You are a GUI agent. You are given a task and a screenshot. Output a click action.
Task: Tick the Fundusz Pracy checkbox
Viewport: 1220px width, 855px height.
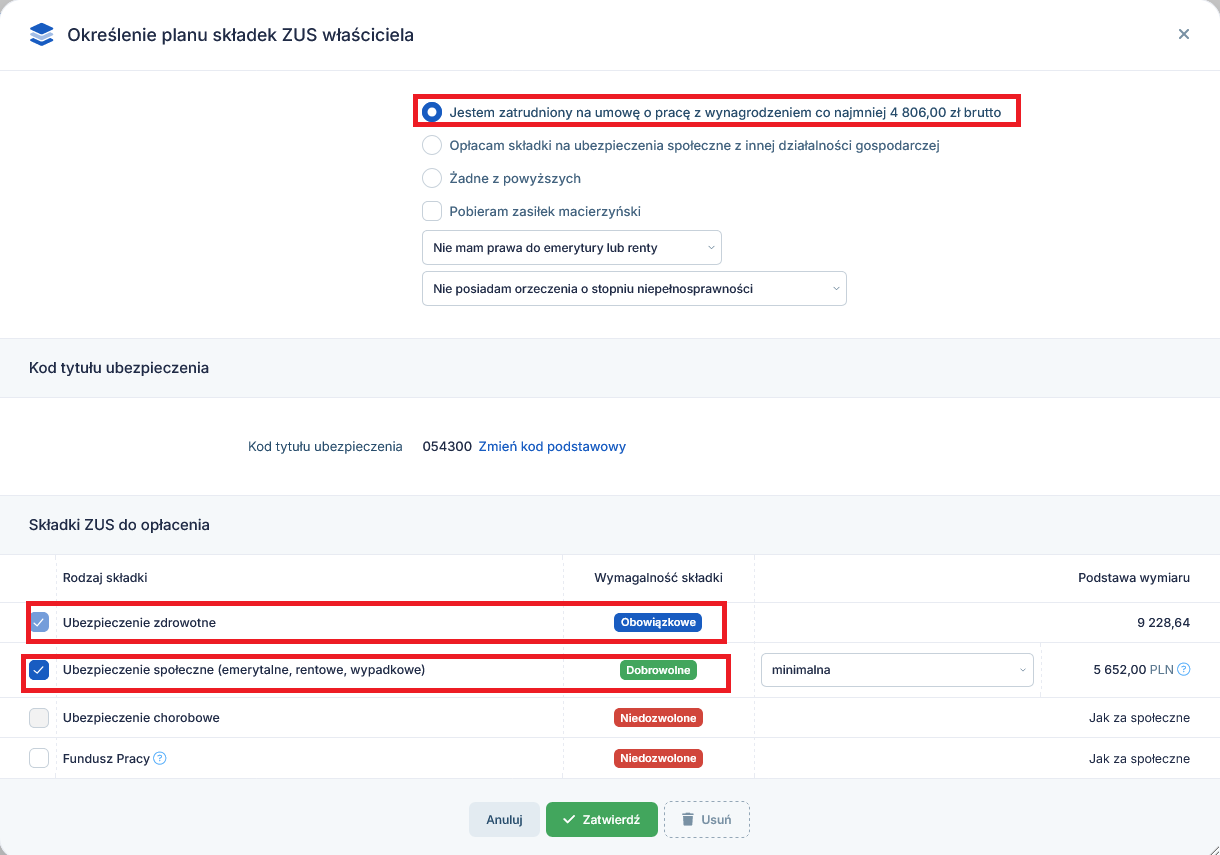coord(39,758)
